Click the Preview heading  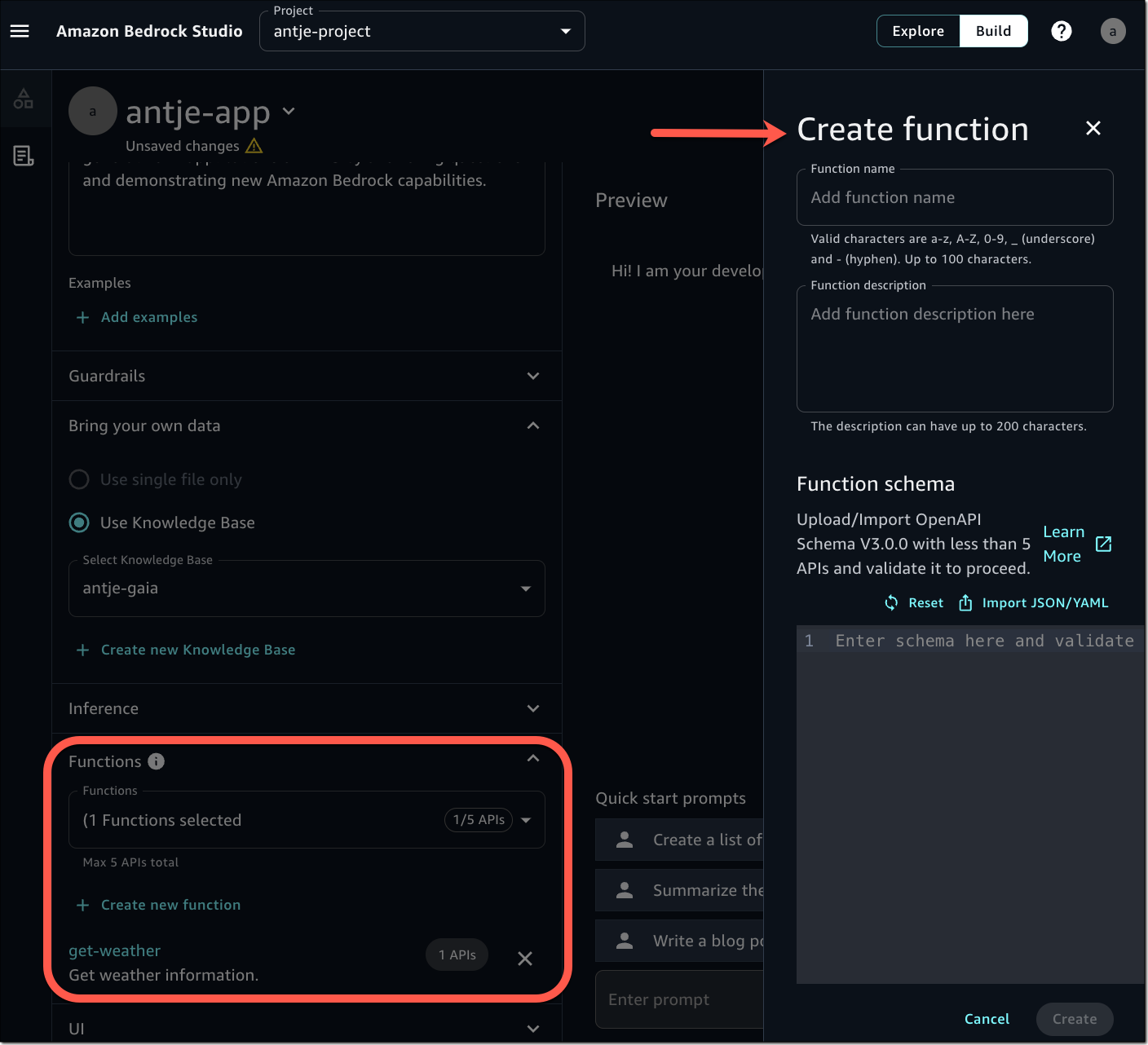click(x=631, y=201)
